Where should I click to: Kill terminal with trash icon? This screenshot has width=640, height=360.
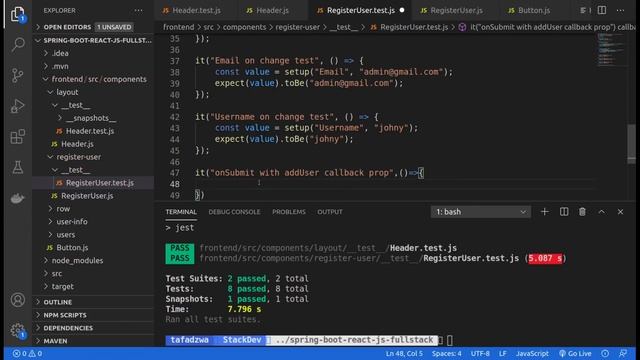[x=582, y=212]
